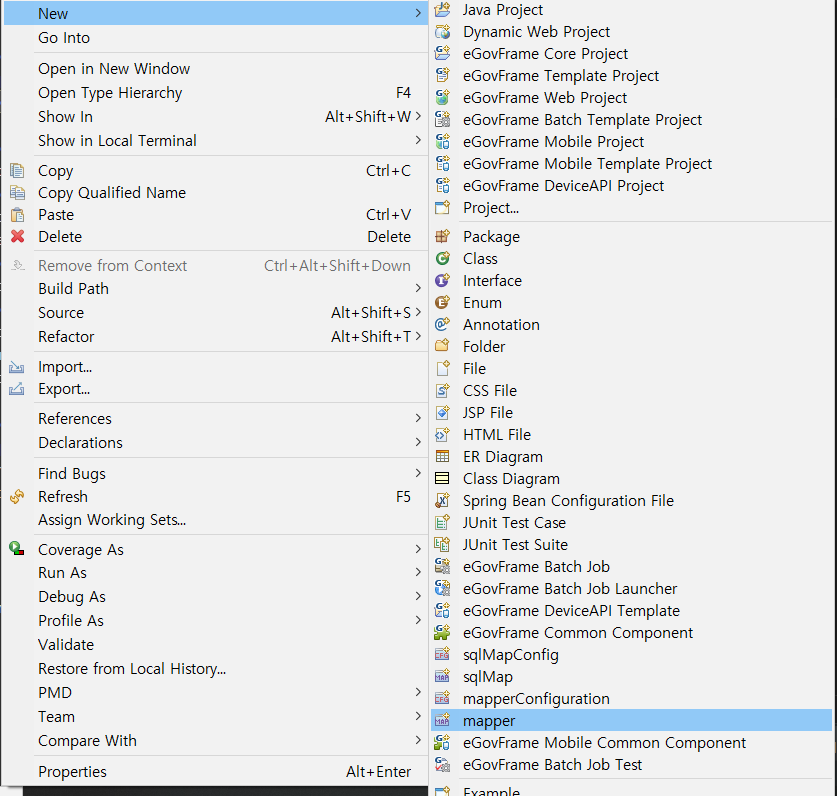
Task: Open the Declarations submenu
Action: click(x=216, y=443)
